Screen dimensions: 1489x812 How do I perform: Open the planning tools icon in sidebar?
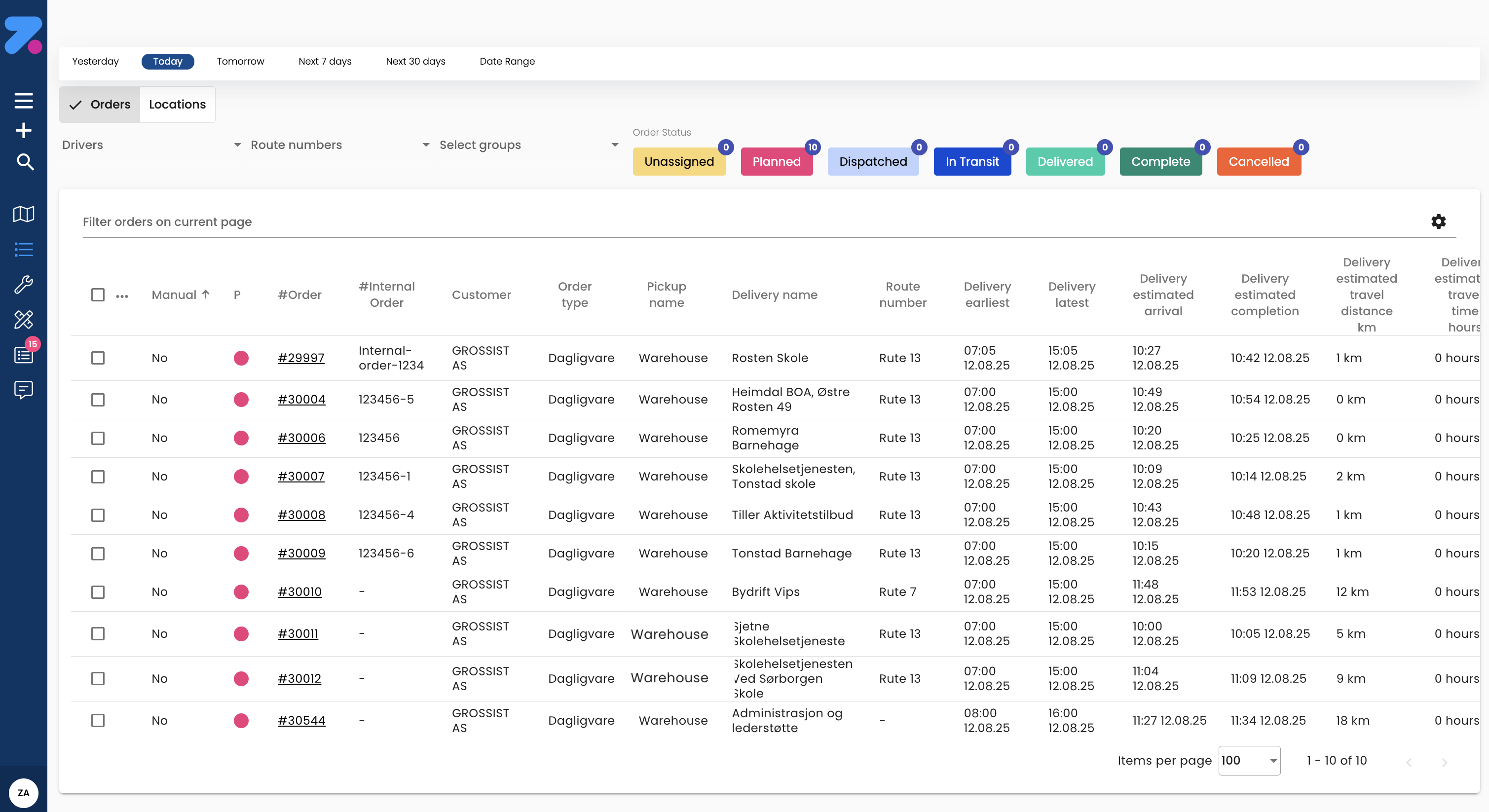pyautogui.click(x=24, y=320)
